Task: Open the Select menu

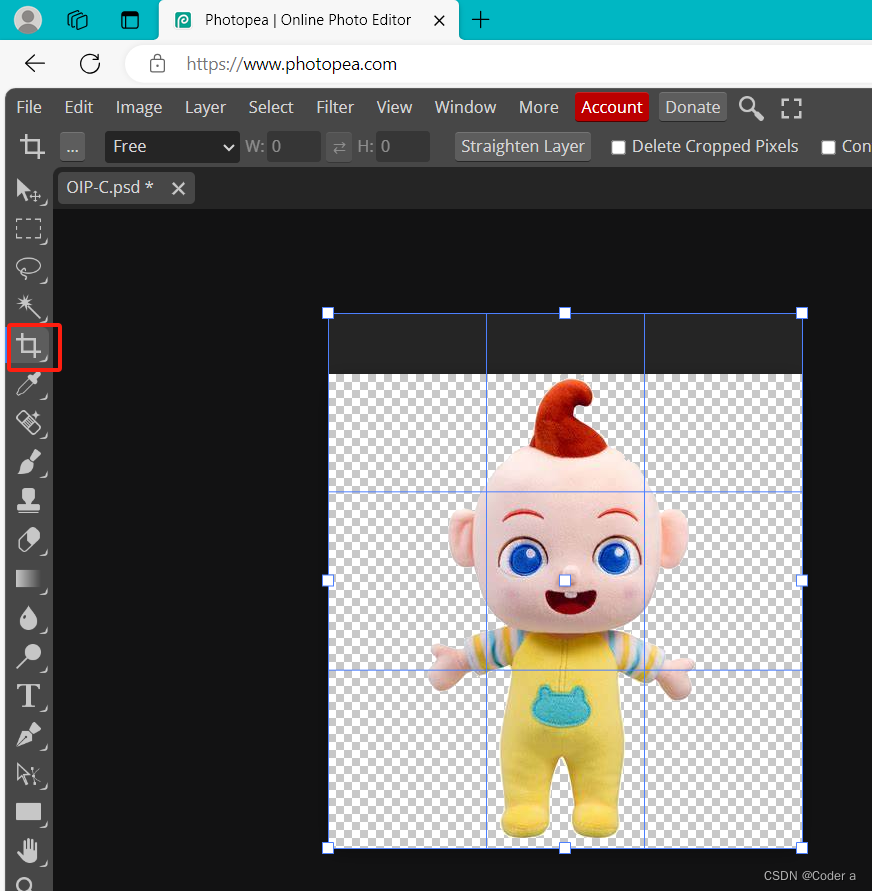Action: coord(270,107)
